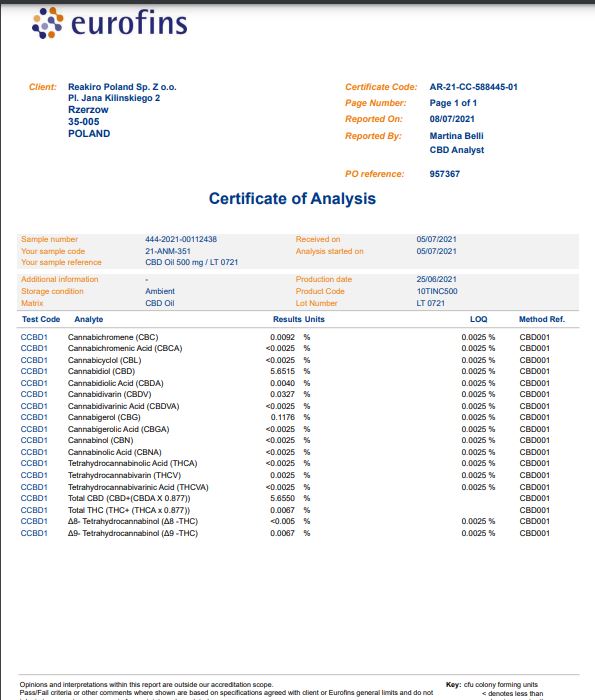595x700 pixels.
Task: Click analyte 'Cannabidivarin (CBDV)'
Action: [109, 395]
